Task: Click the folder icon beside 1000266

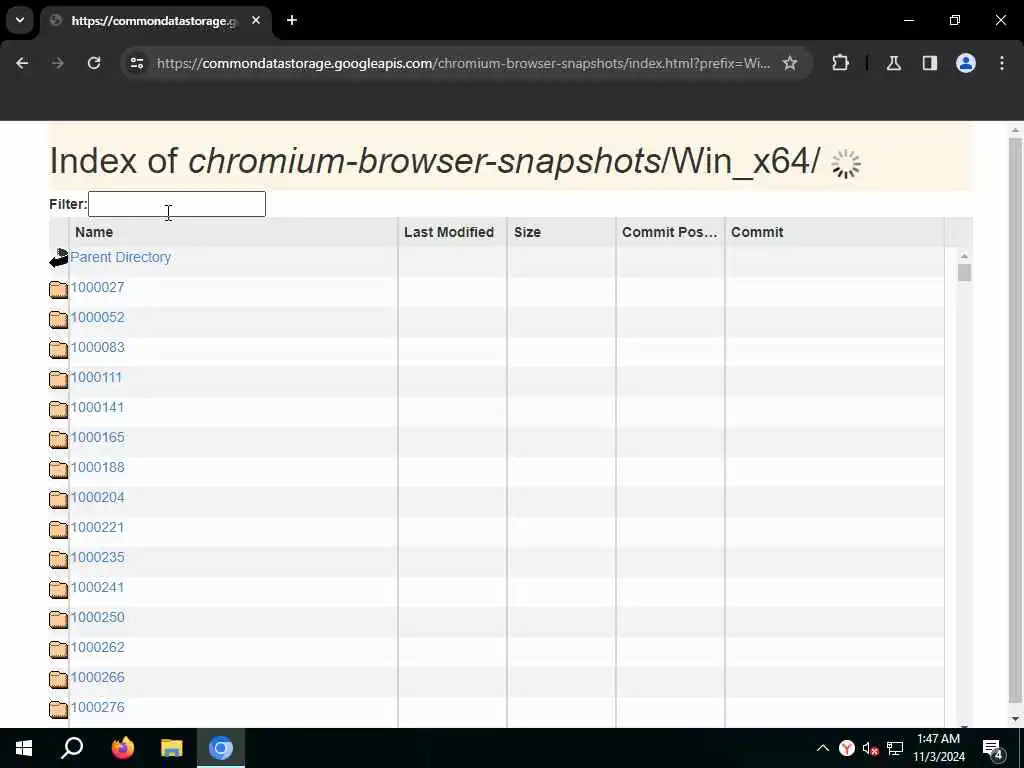Action: 59,680
